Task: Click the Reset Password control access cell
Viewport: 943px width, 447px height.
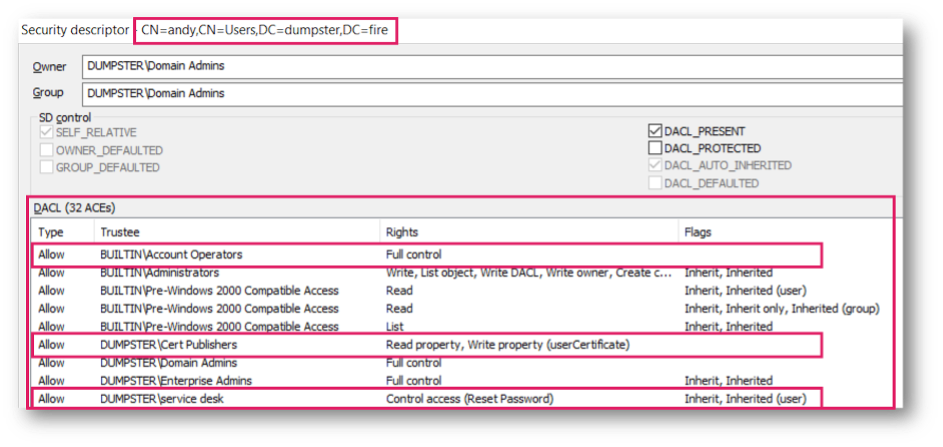Action: (470, 399)
